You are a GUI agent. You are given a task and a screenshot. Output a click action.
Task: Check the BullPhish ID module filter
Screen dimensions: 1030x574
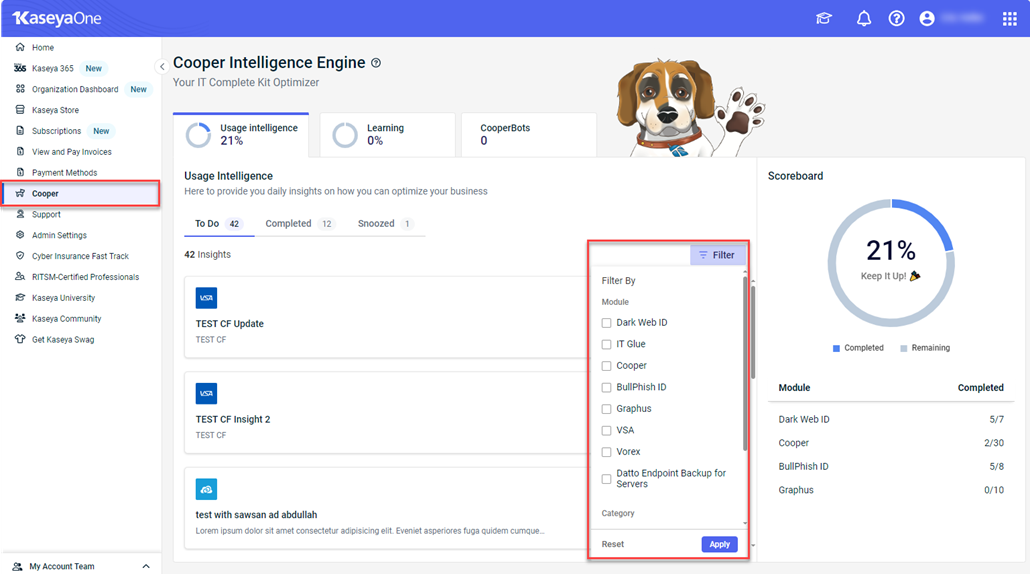(x=606, y=387)
